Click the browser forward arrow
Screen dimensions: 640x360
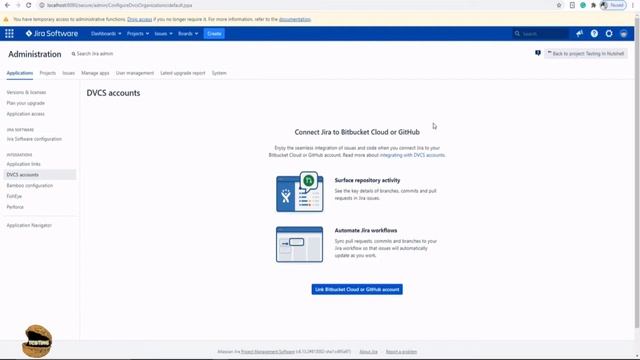[x=18, y=5]
